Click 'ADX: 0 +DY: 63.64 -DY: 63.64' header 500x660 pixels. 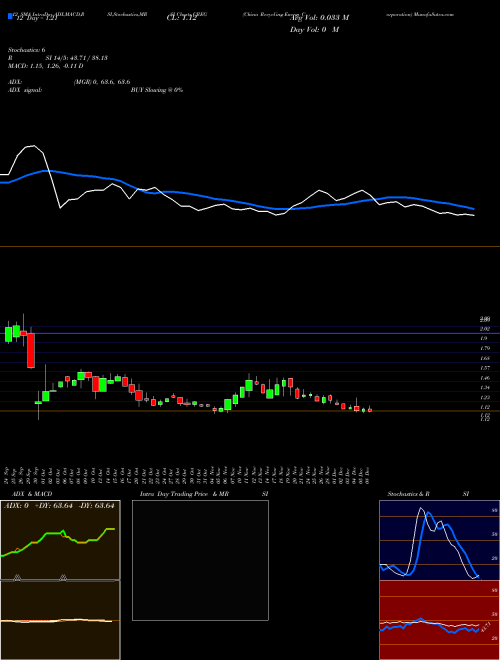click(x=59, y=506)
